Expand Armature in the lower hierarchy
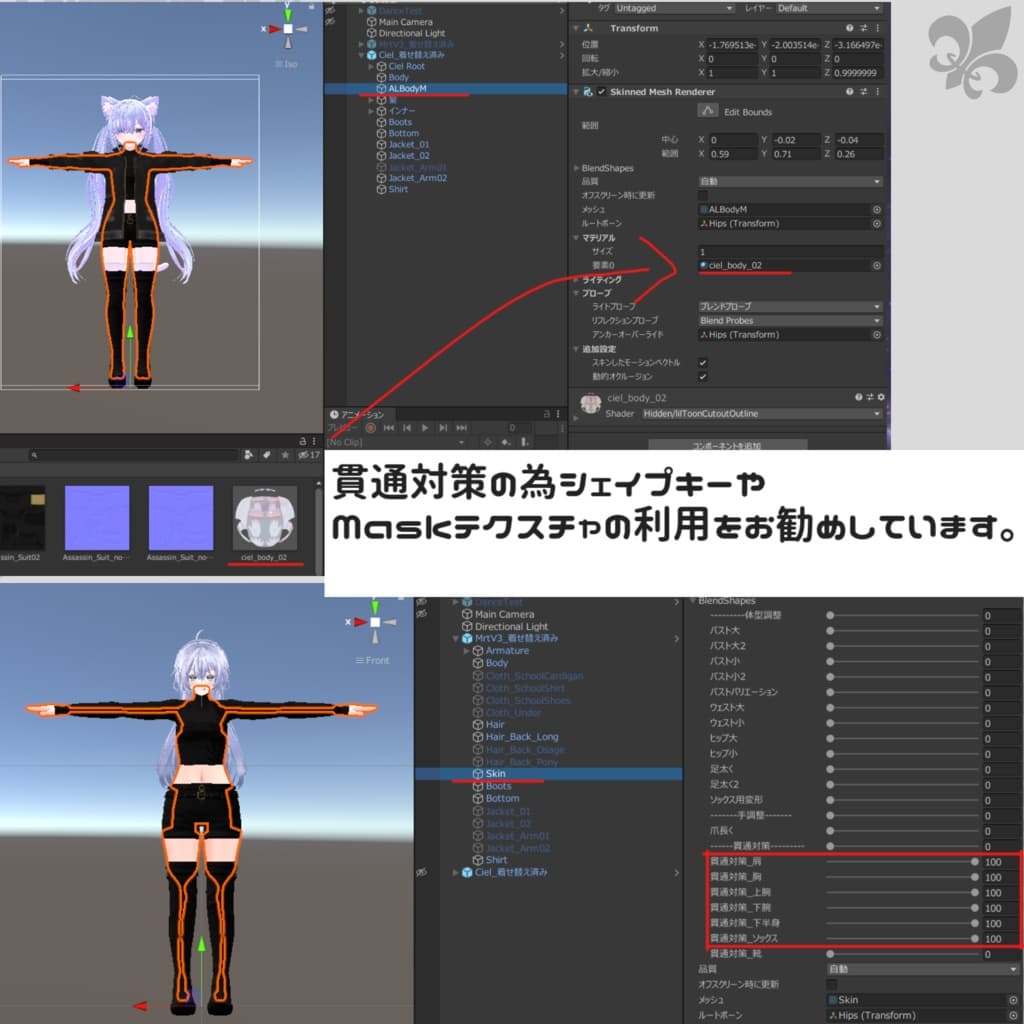 (x=466, y=651)
